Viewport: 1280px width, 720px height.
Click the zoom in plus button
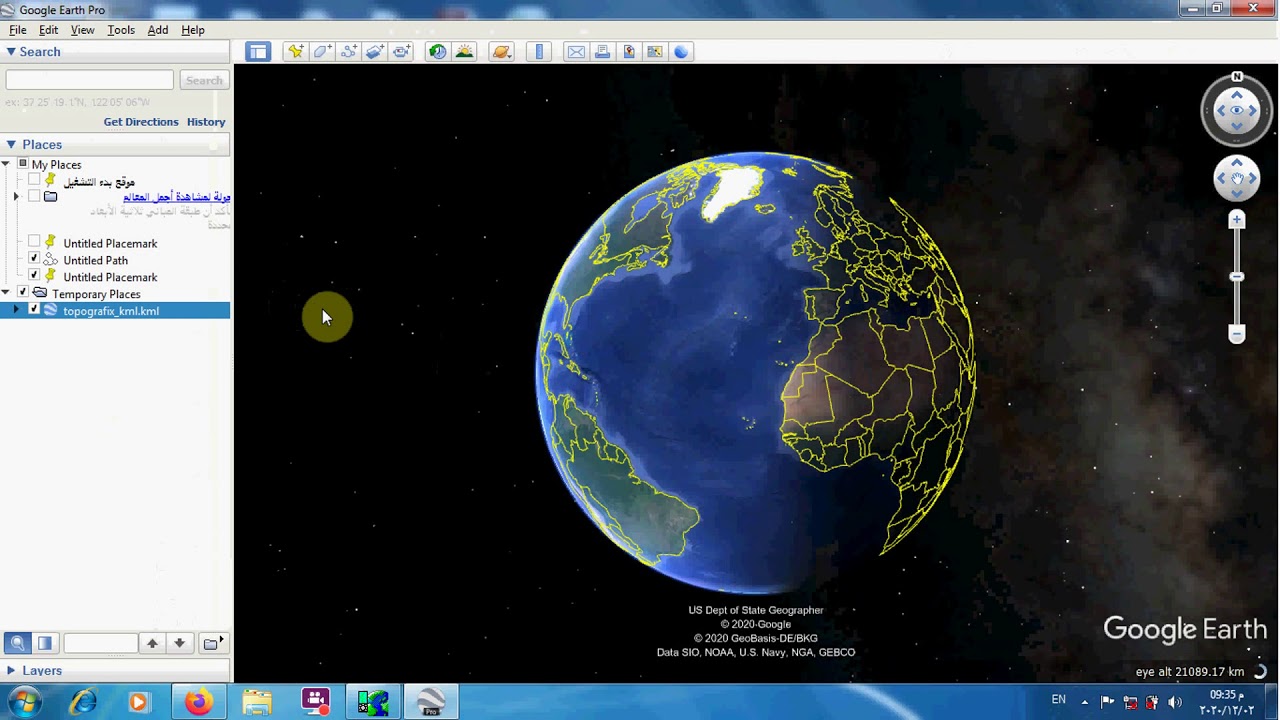(x=1237, y=219)
